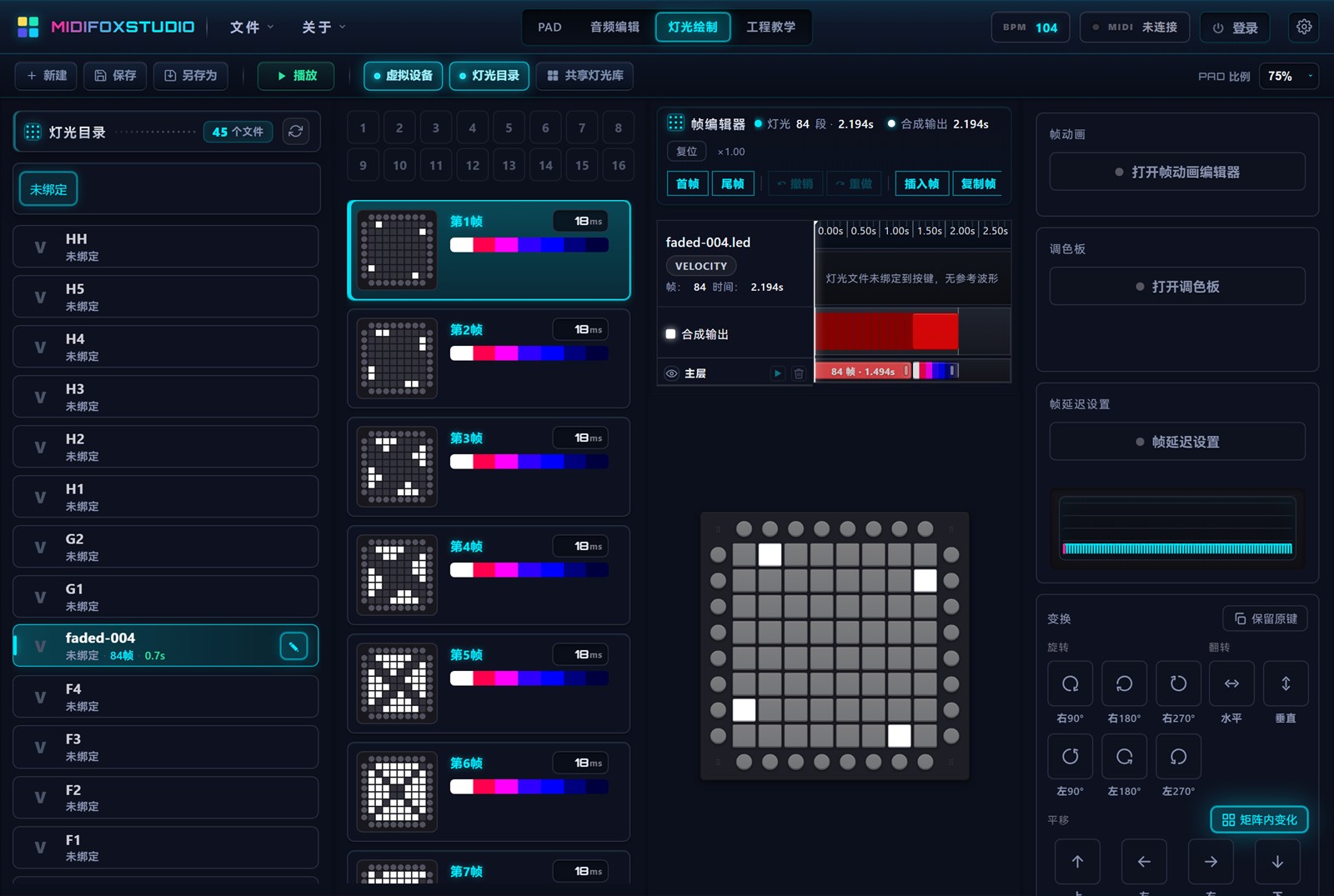Open 打开帧动画编辑器
The image size is (1334, 896).
pos(1177,172)
